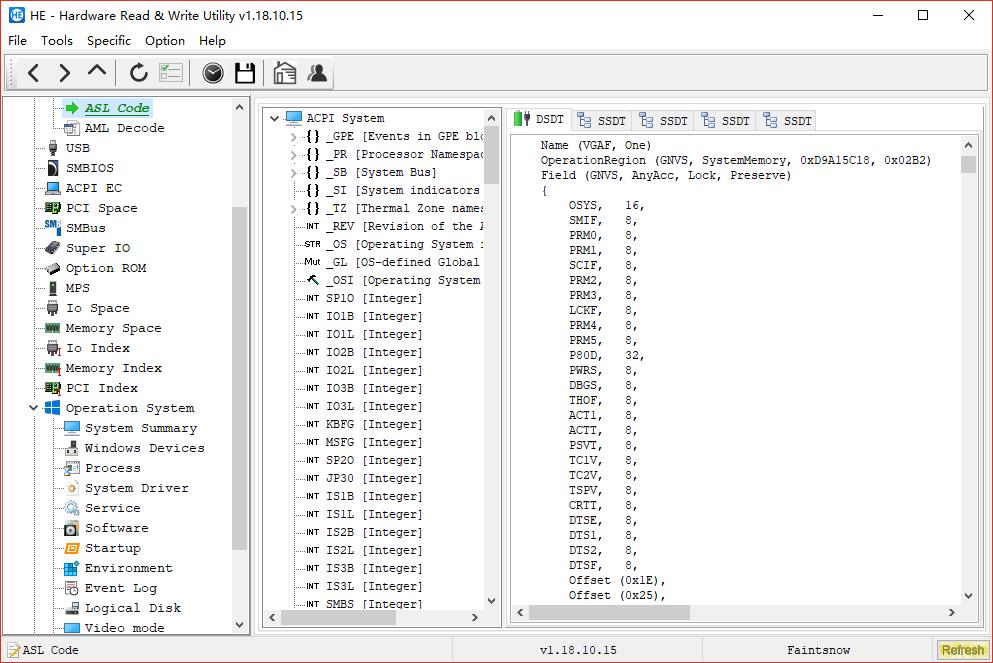Open MPS in the sidebar
The height and width of the screenshot is (663, 993).
click(77, 288)
